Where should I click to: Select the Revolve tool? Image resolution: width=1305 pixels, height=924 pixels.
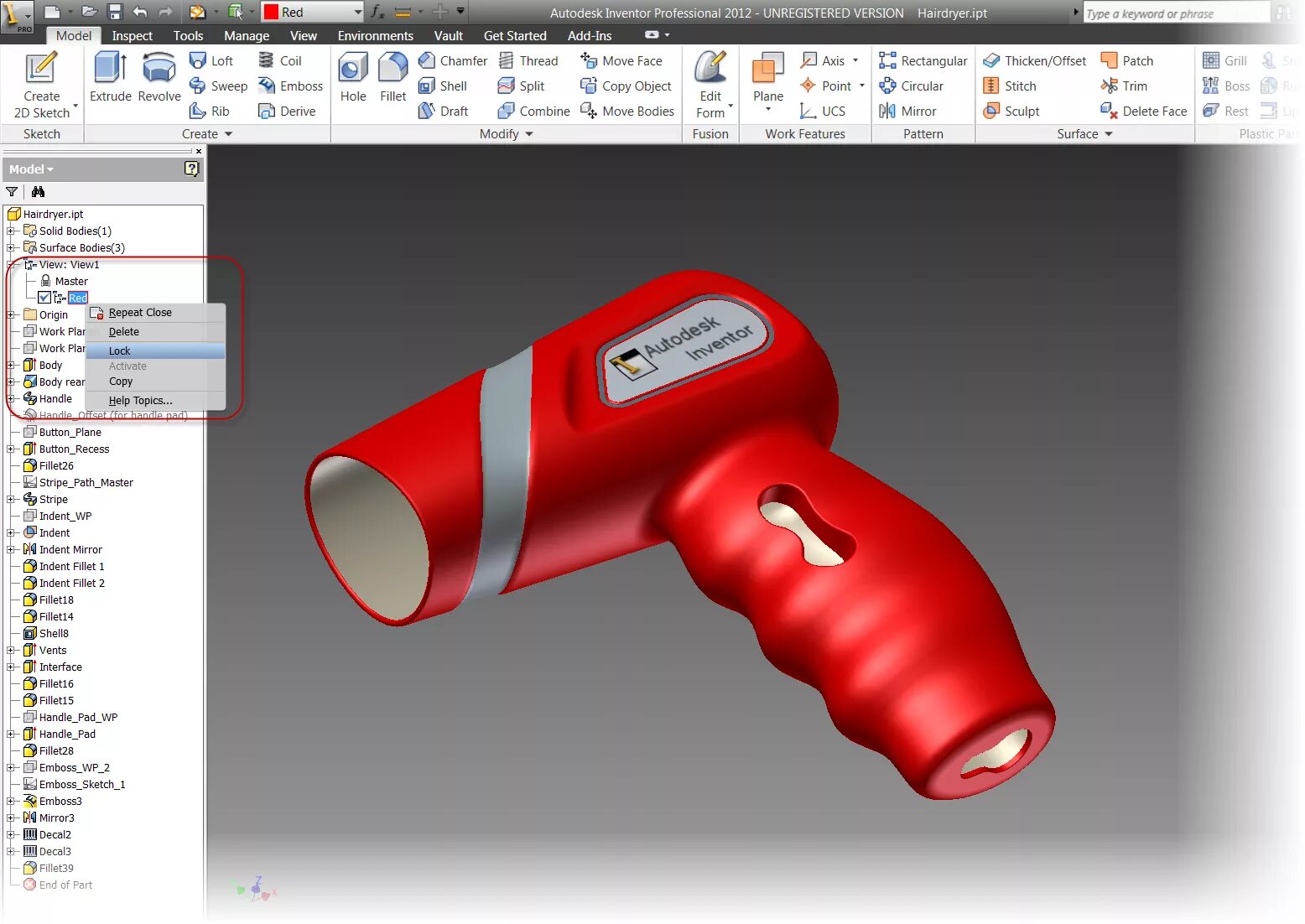coord(159,75)
